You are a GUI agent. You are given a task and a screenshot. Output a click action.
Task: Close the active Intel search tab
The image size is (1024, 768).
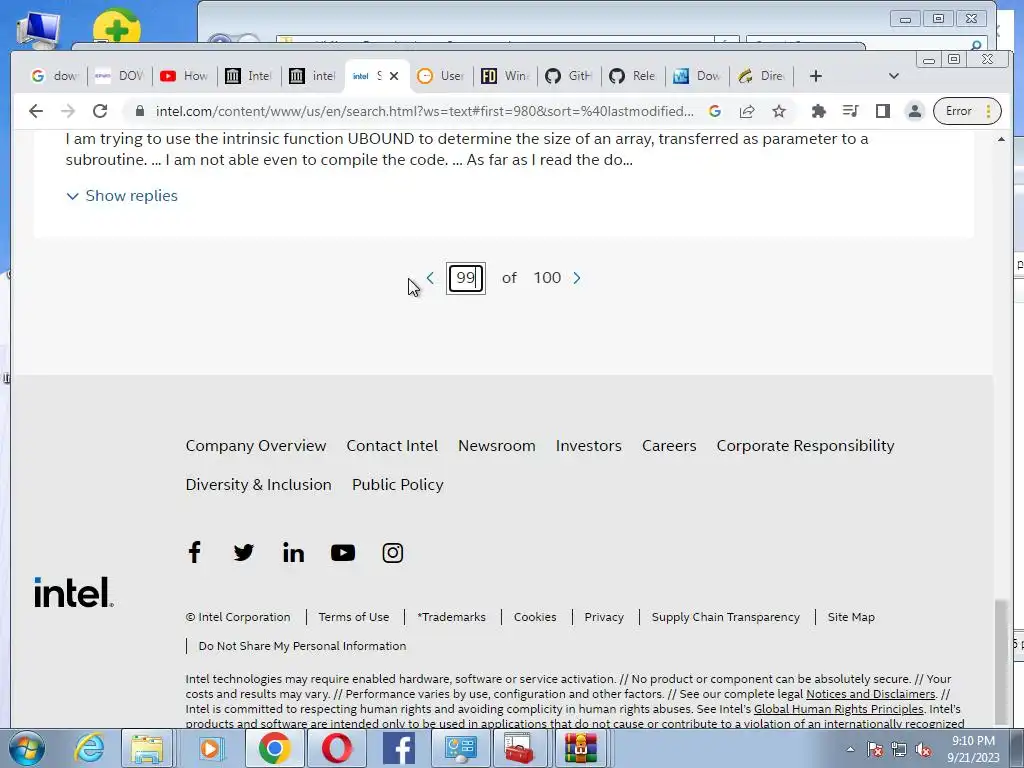394,76
